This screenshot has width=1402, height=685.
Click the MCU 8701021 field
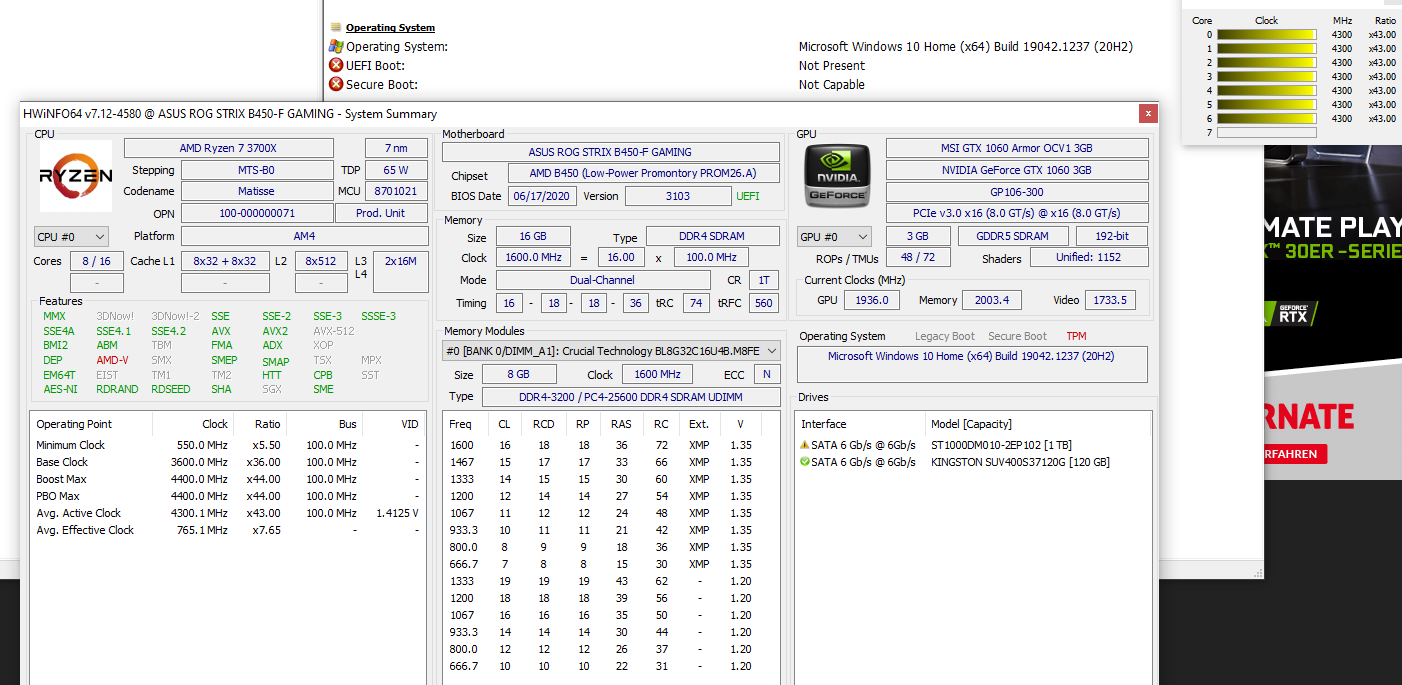[398, 191]
